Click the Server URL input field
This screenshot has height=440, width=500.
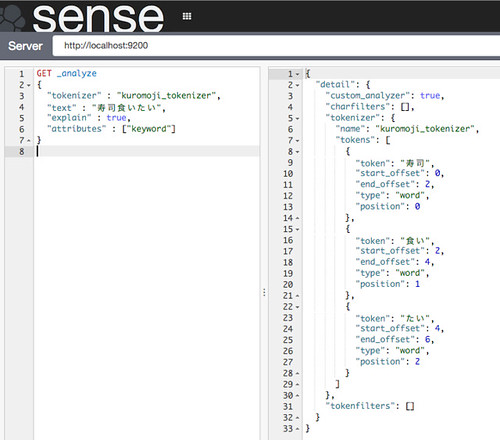point(277,46)
